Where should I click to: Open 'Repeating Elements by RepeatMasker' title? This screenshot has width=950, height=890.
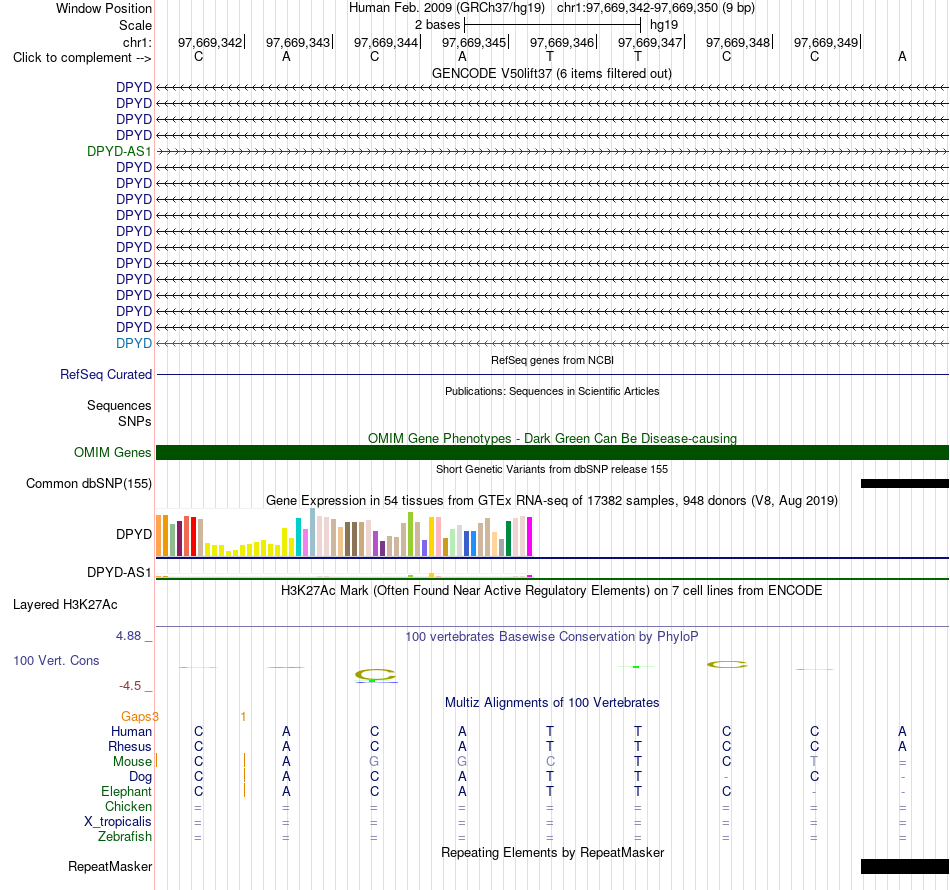pos(553,852)
